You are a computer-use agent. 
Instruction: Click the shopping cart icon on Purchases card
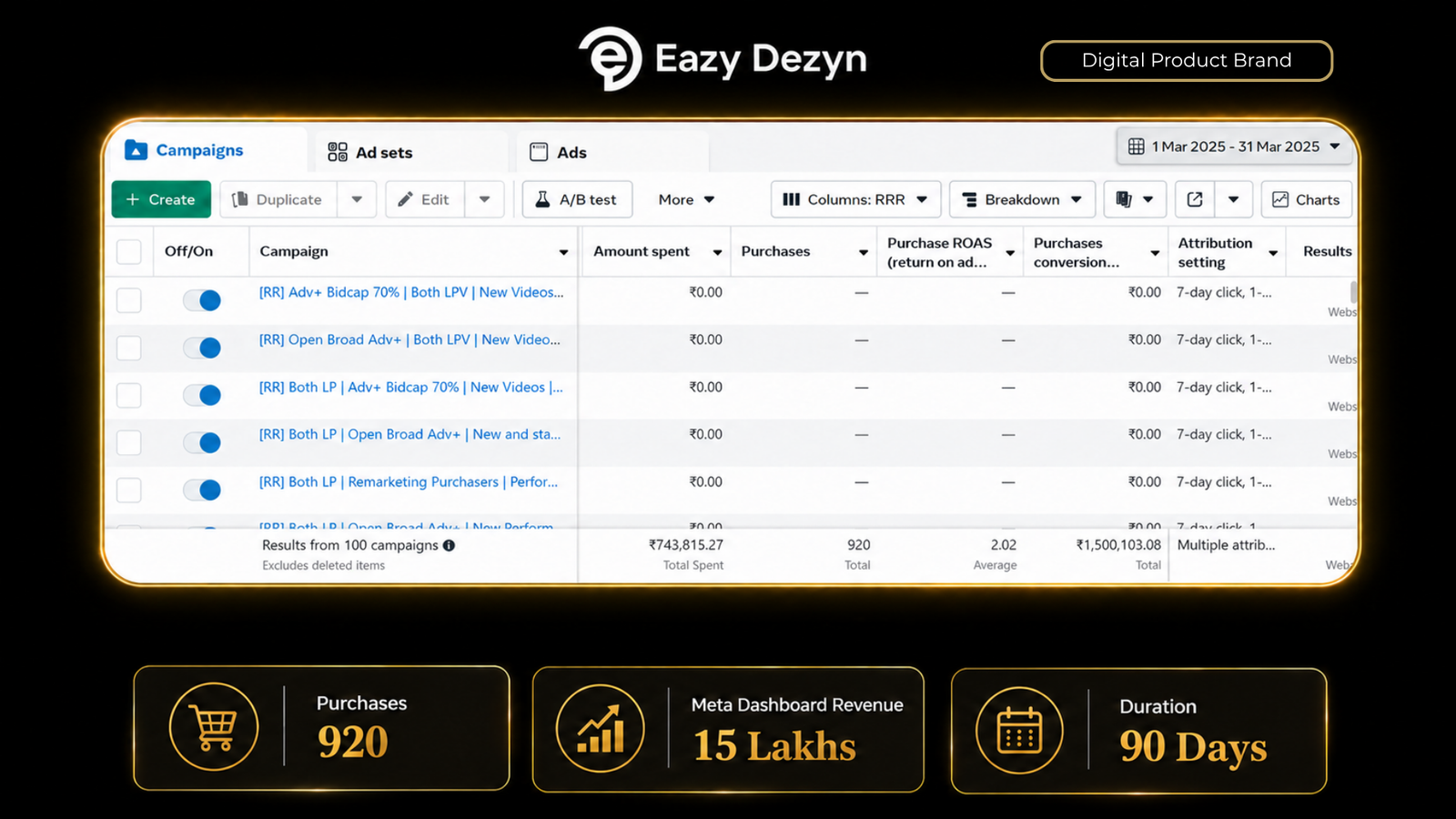point(214,726)
